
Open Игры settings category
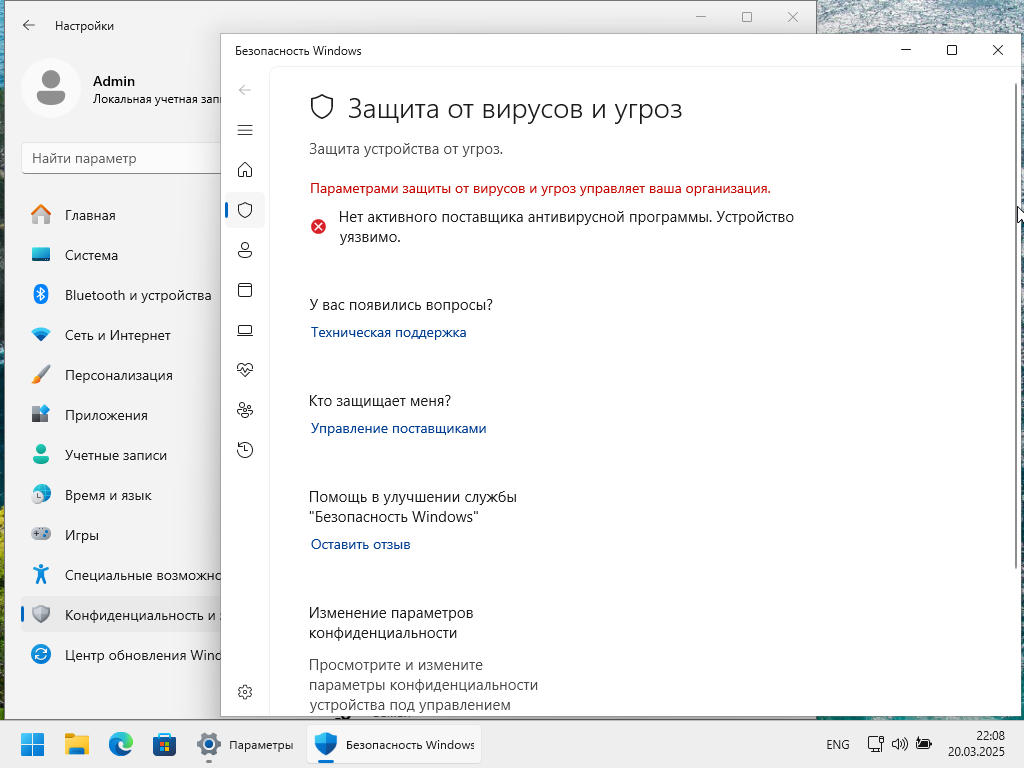coord(121,535)
